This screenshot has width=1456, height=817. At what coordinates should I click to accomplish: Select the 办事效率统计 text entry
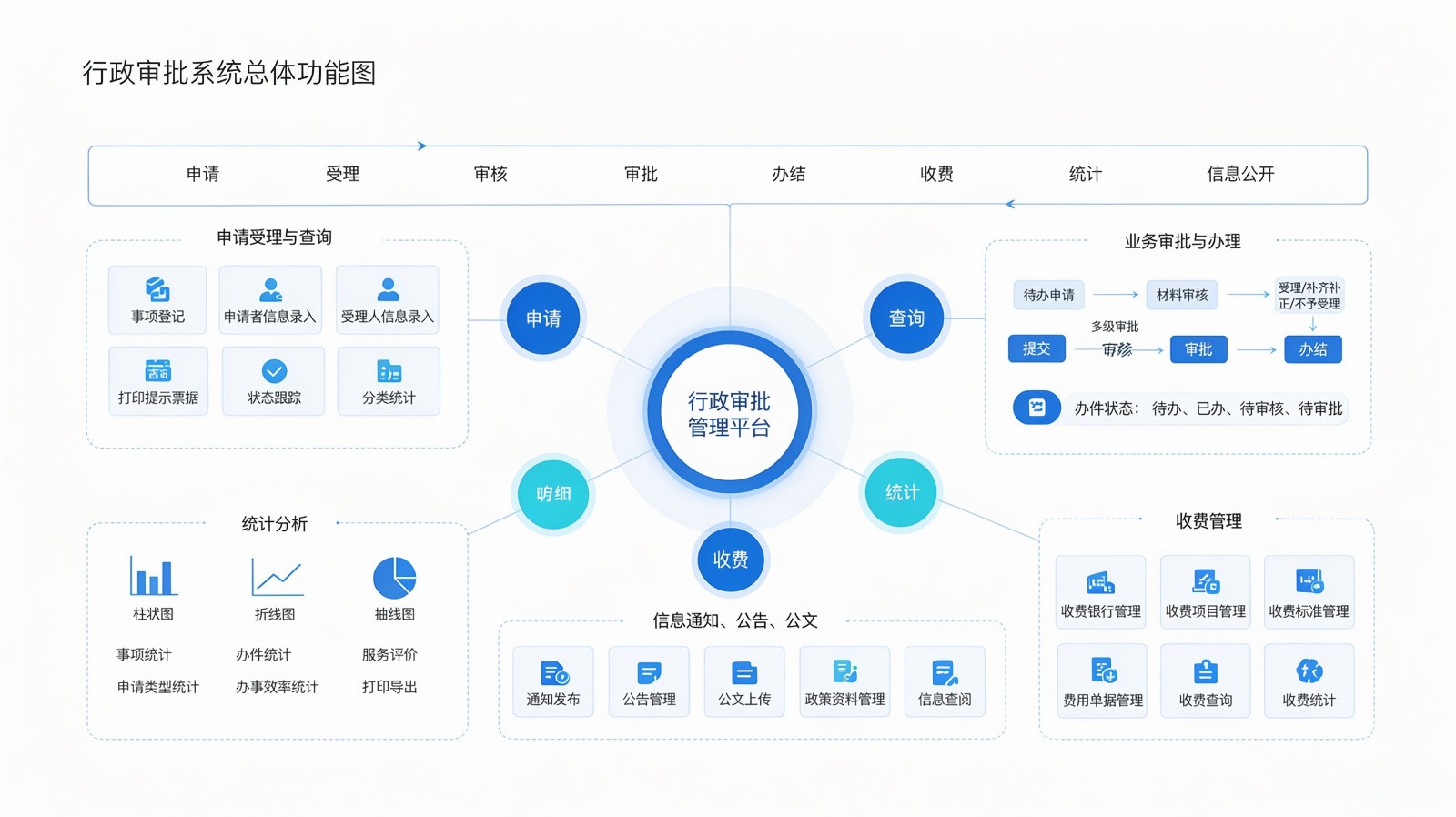point(278,687)
